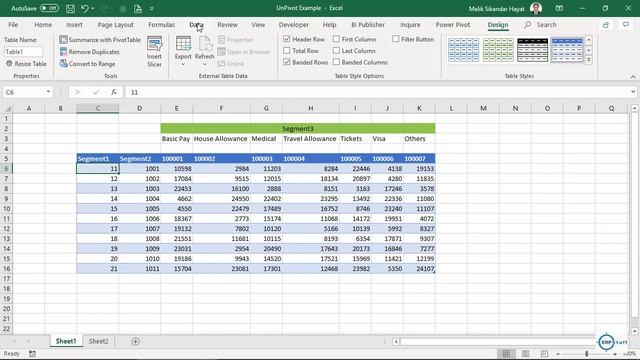
Task: Click the Ribbon Display Options icon
Action: coord(559,8)
